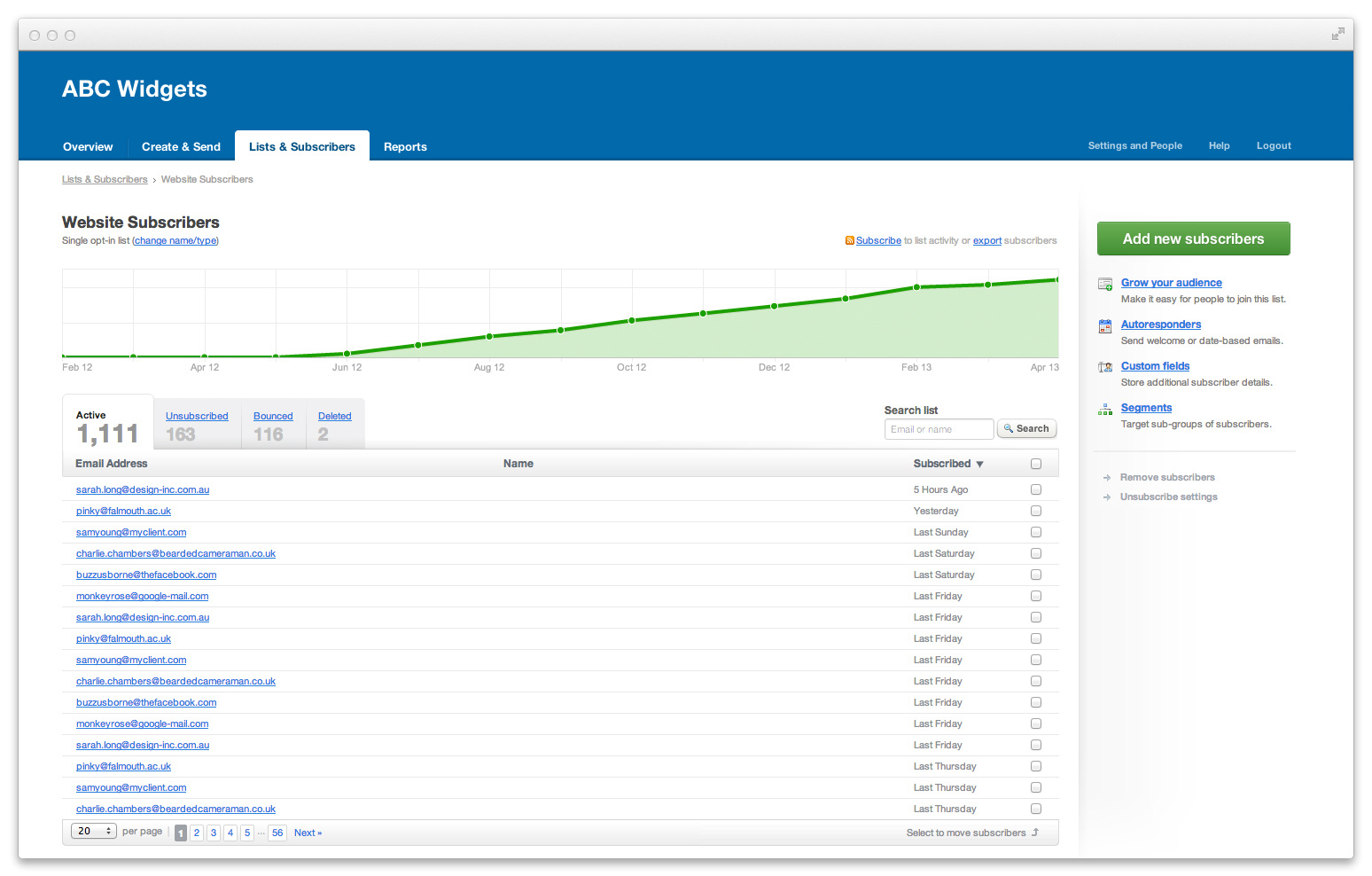Click the Grow your audience icon

1105,285
